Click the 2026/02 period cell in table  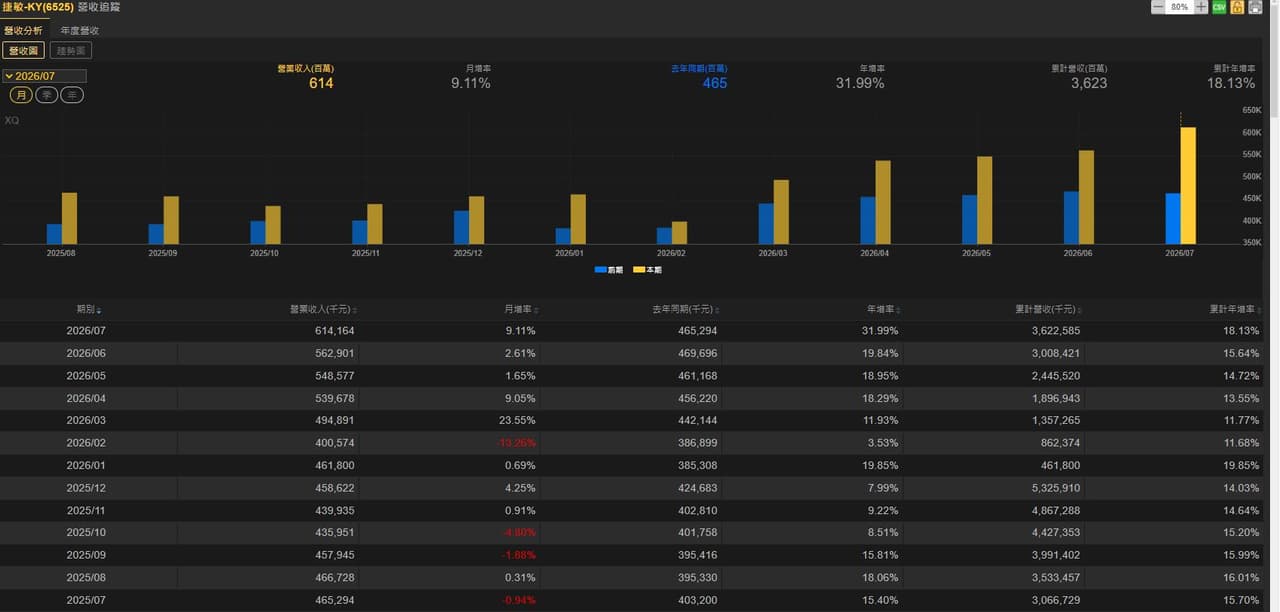pos(86,443)
